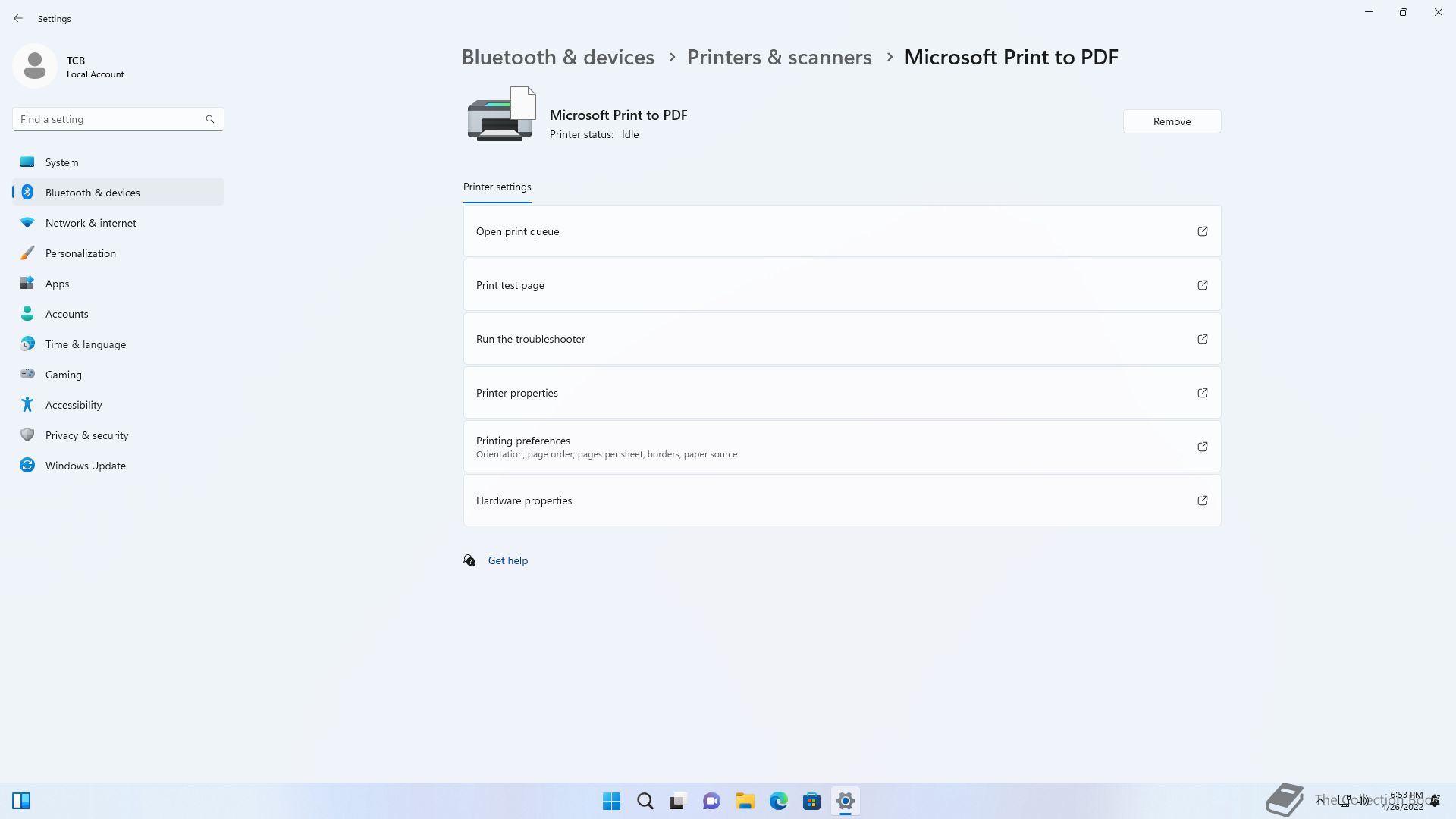Viewport: 1456px width, 819px height.
Task: Open Printer properties
Action: 842,393
